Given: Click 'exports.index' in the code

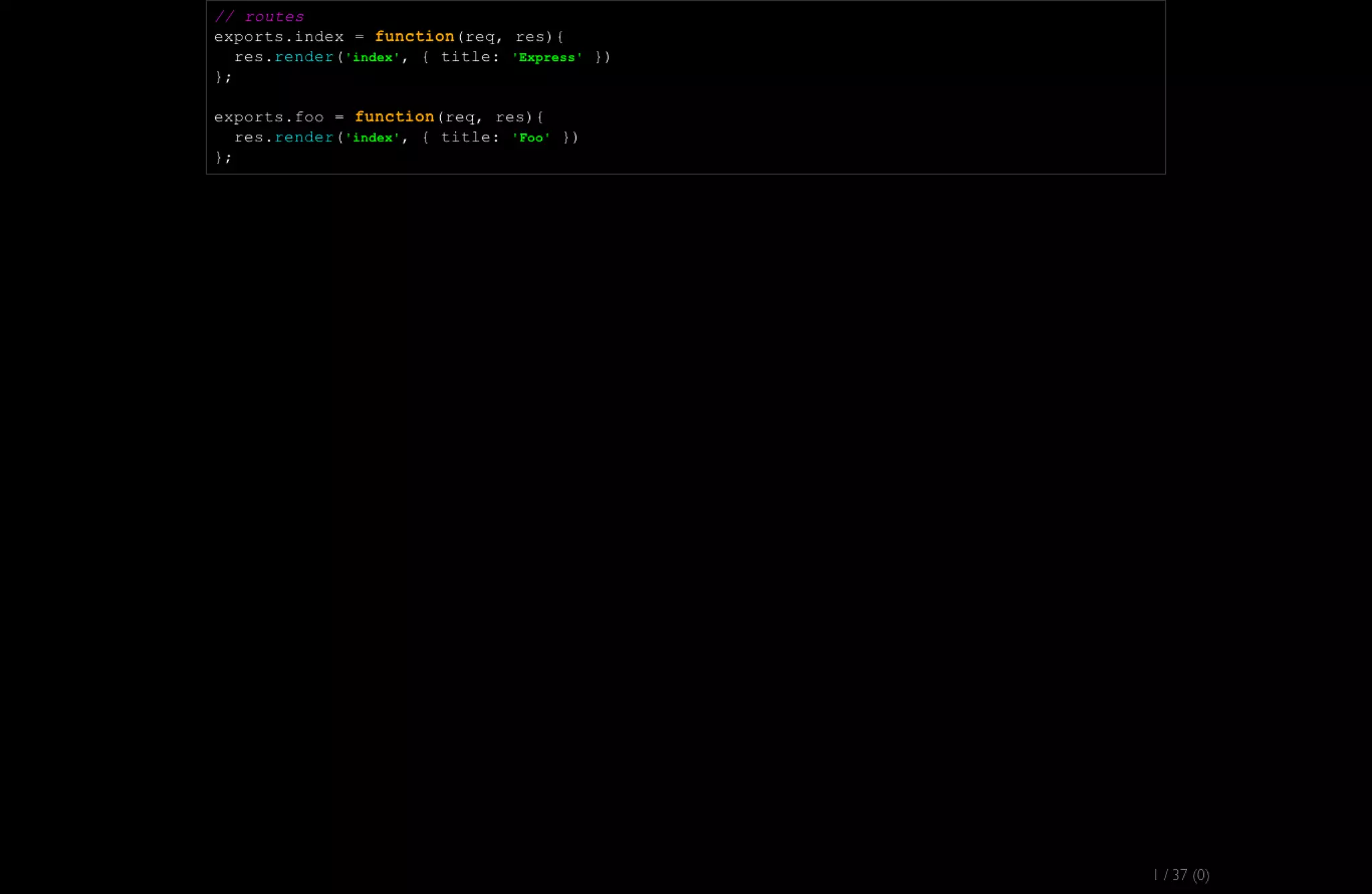Looking at the screenshot, I should pos(279,37).
